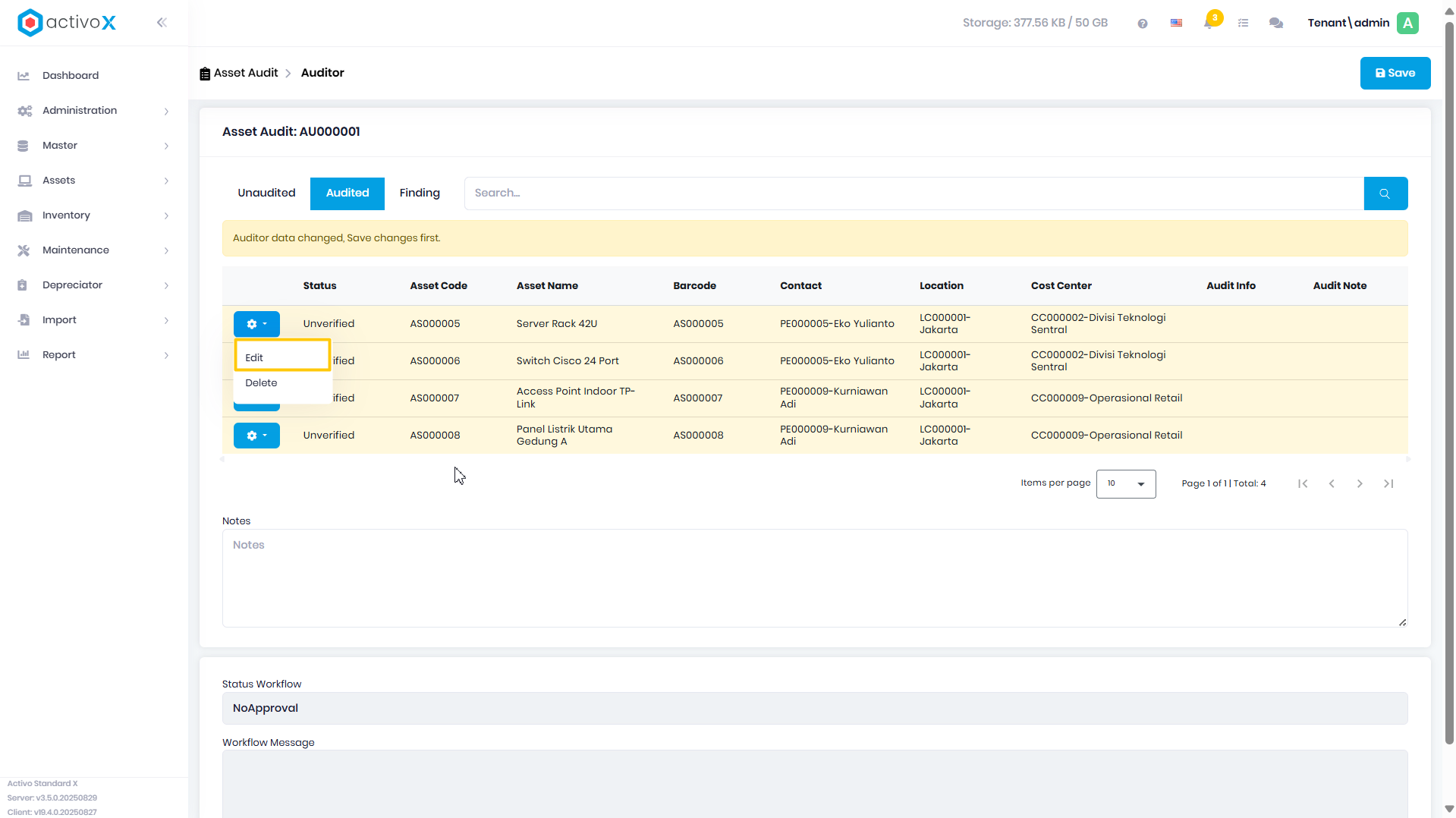Screen dimensions: 1456x818
Task: Open the help question mark icon
Action: (1142, 24)
